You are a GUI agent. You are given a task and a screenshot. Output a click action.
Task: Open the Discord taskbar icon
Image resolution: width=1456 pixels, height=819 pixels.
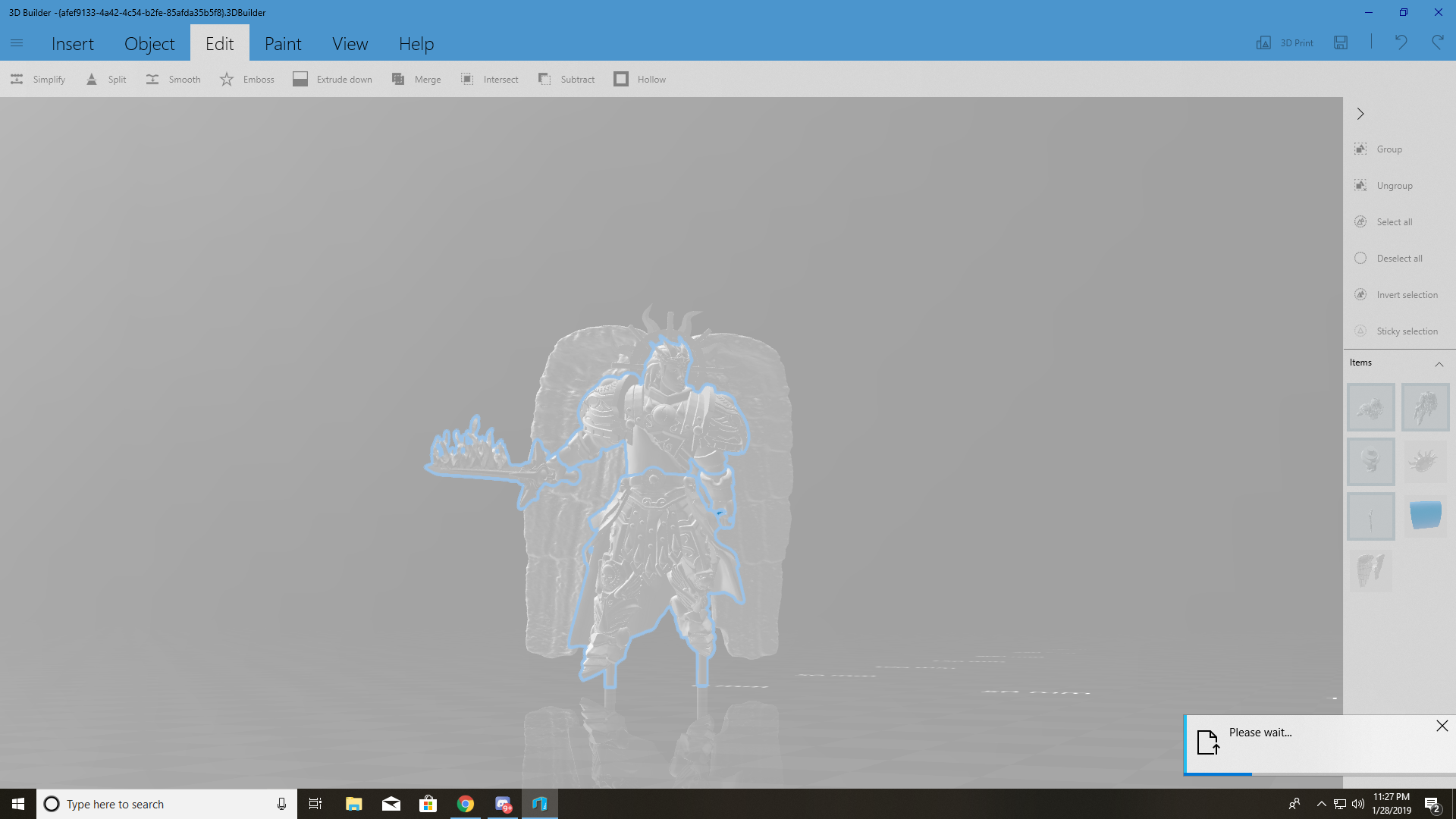503,804
